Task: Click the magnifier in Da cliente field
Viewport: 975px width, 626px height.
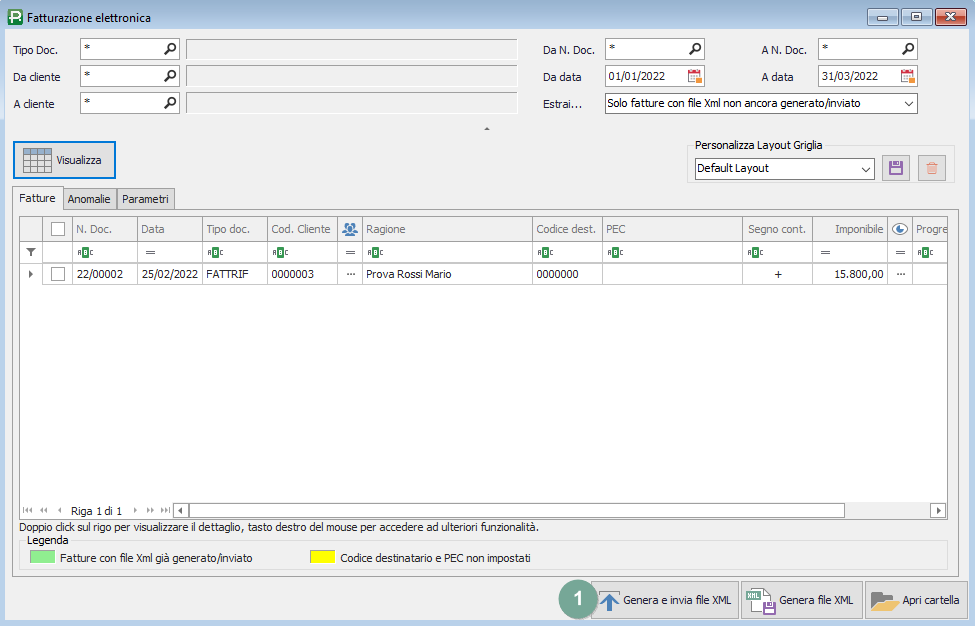Action: [x=170, y=76]
